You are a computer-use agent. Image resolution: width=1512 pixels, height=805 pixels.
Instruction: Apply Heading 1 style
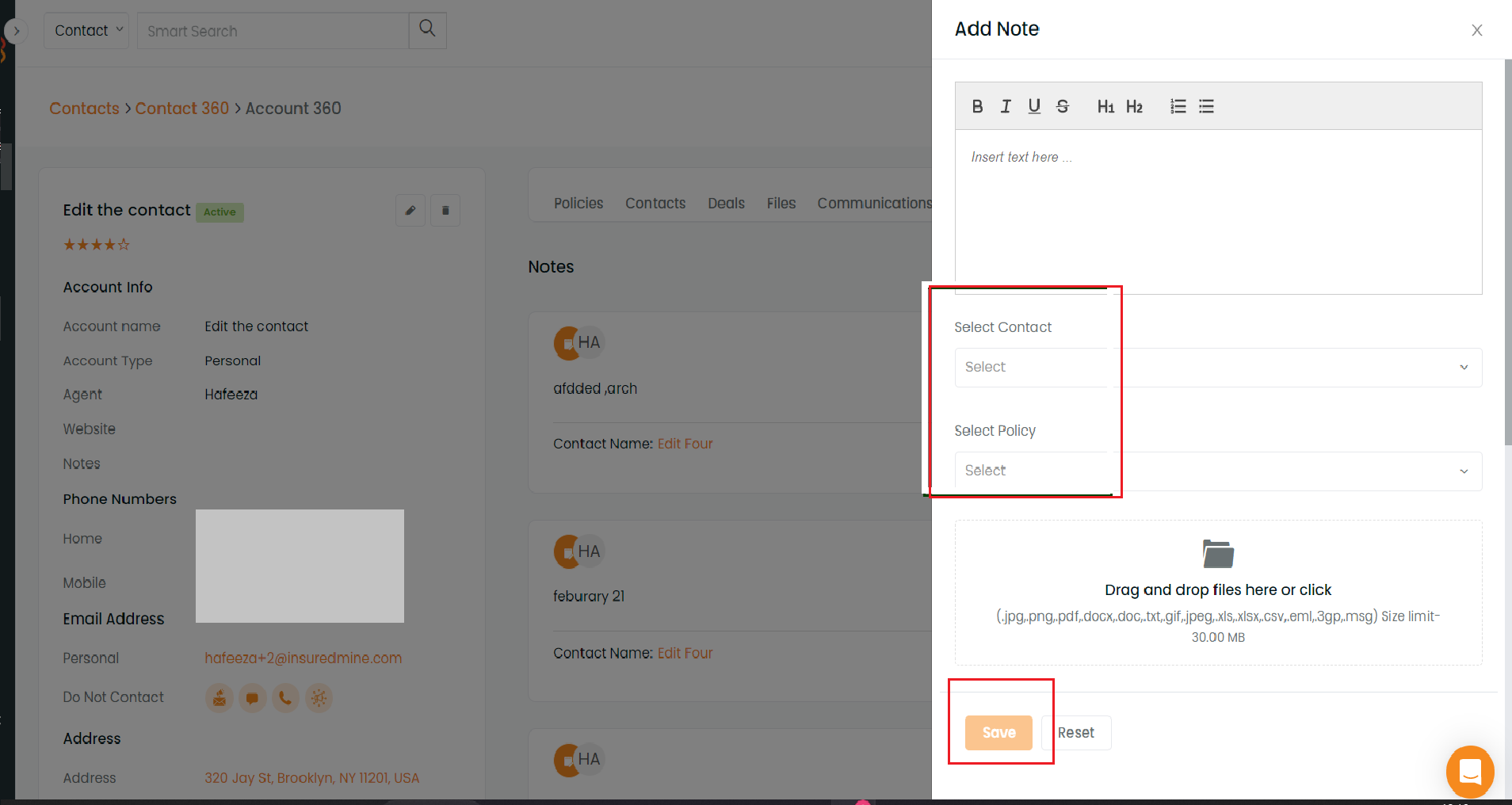pos(1105,106)
